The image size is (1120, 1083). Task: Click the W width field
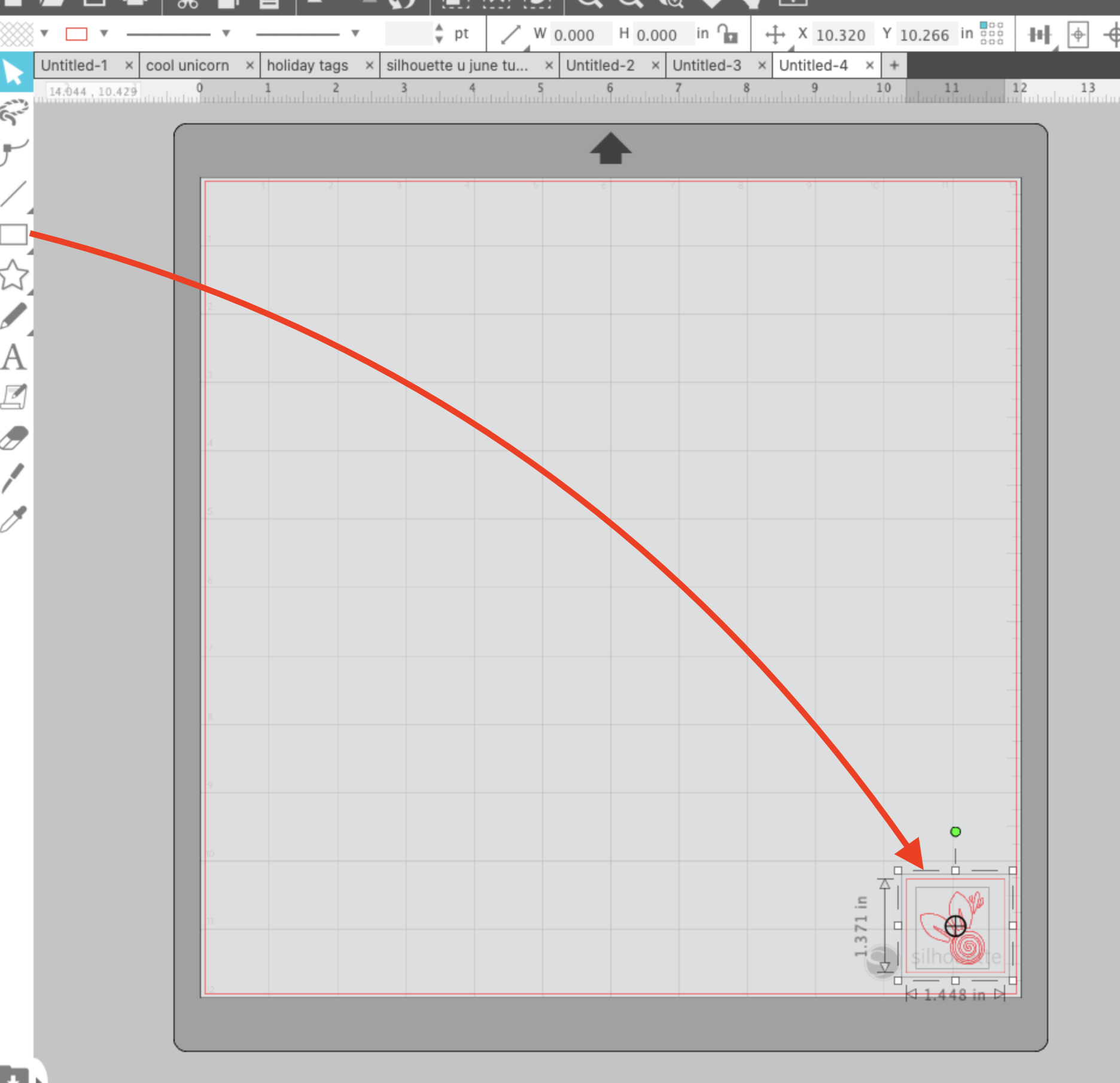point(581,35)
